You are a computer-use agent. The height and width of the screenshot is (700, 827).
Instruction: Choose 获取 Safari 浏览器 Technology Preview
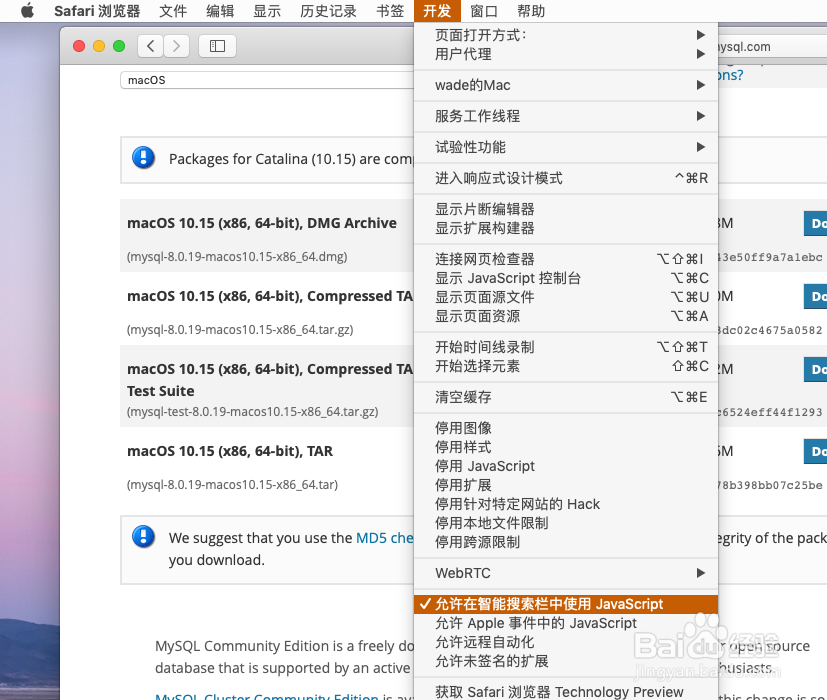(x=566, y=691)
